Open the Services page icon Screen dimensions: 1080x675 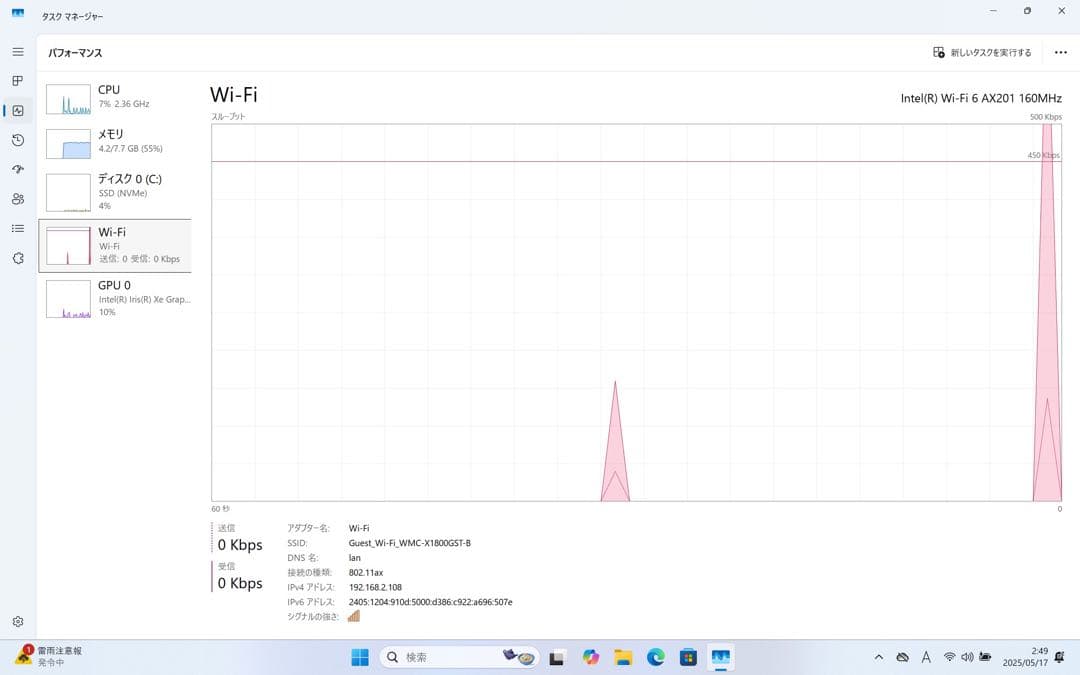point(18,258)
